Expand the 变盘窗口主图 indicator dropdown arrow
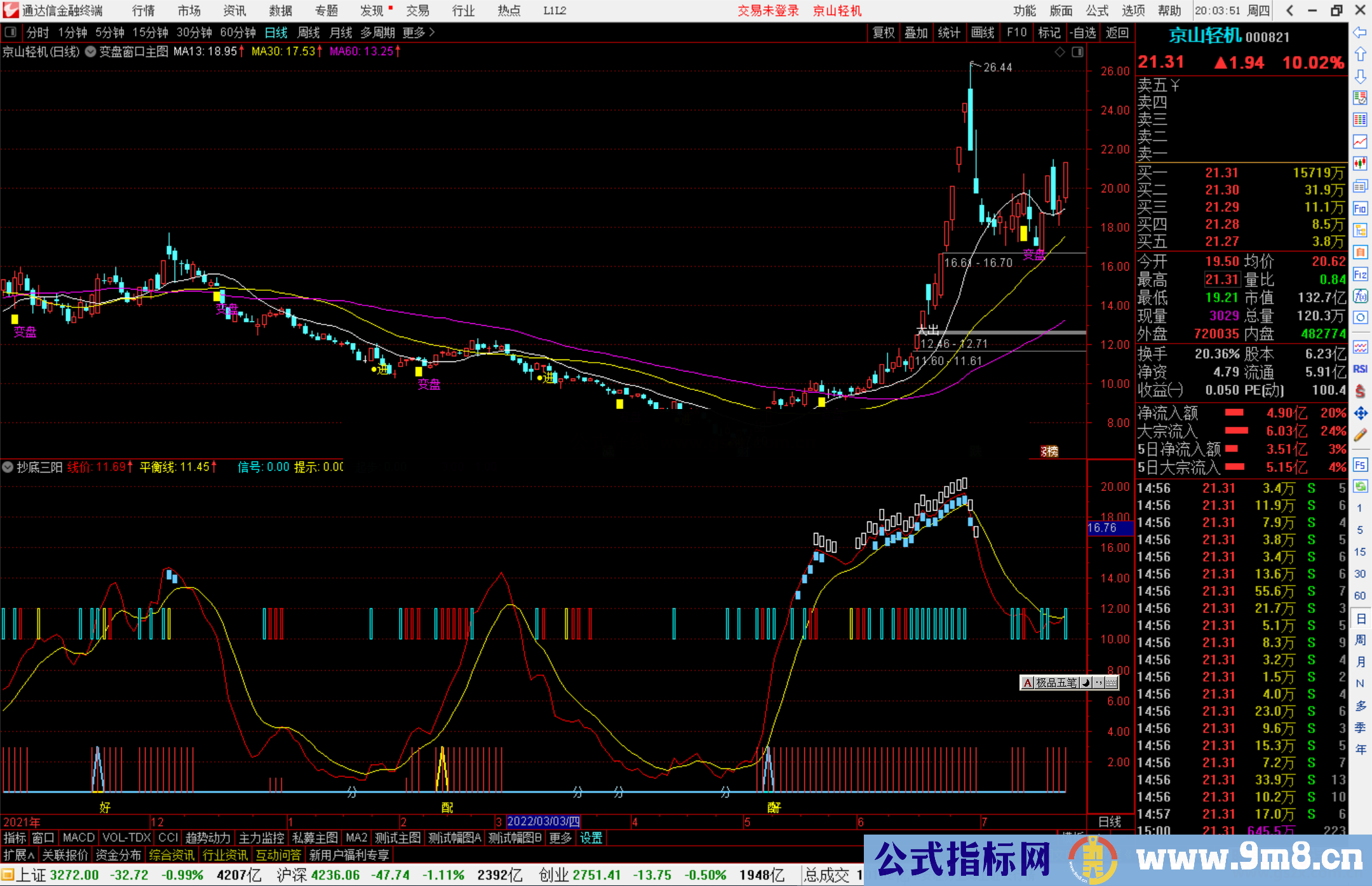Image resolution: width=1372 pixels, height=886 pixels. click(90, 51)
